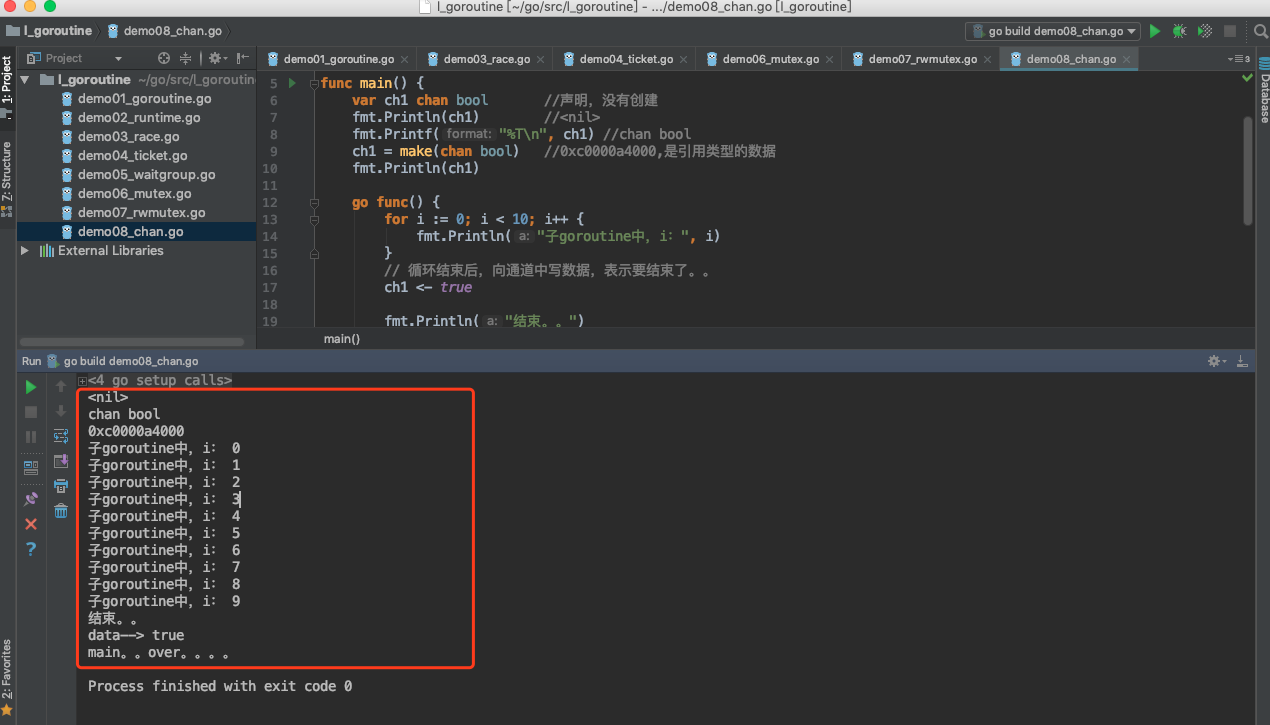Expand the folded 4 go setup calls
1270x725 pixels.
[x=82, y=381]
